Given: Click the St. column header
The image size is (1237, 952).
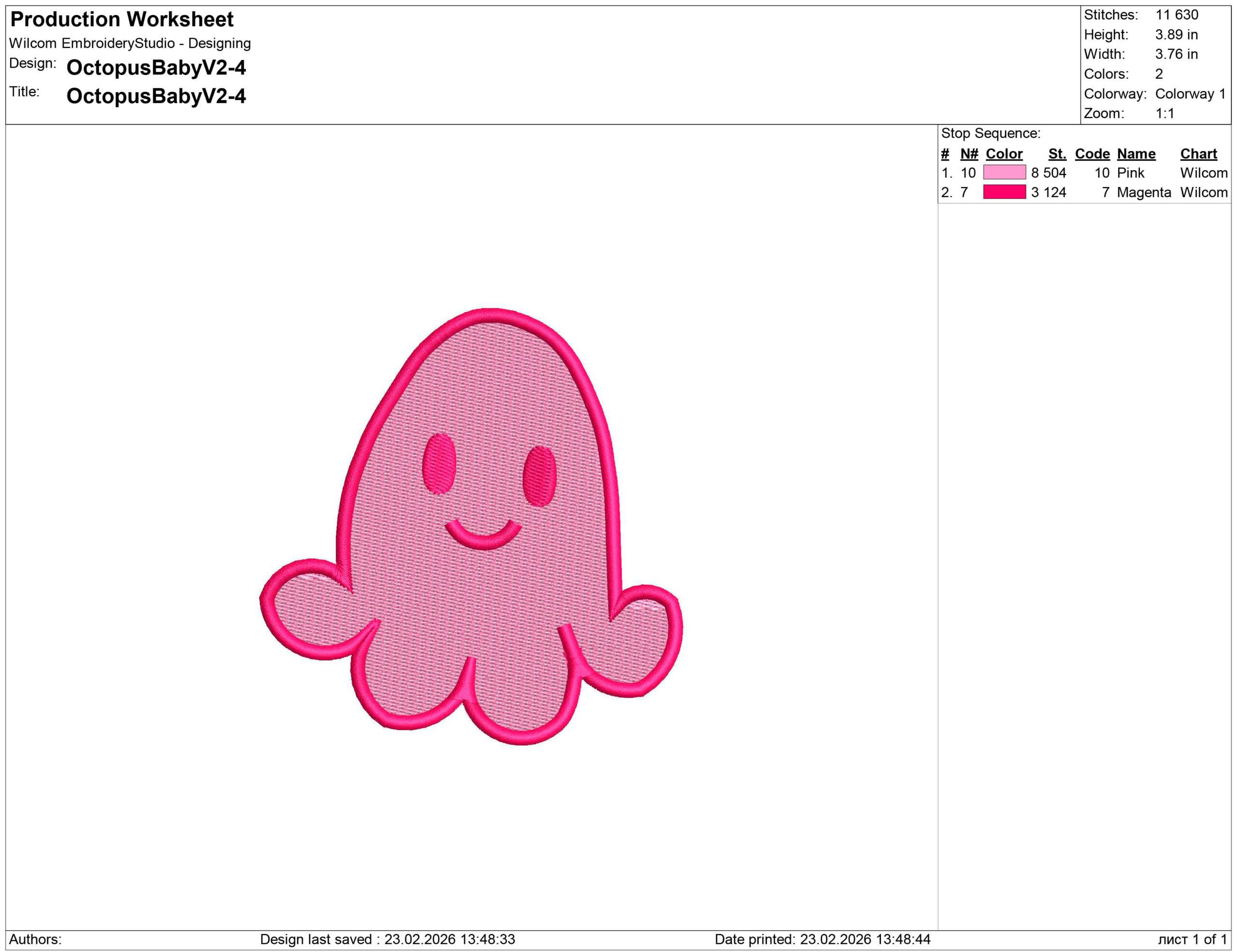Looking at the screenshot, I should click(x=1056, y=154).
